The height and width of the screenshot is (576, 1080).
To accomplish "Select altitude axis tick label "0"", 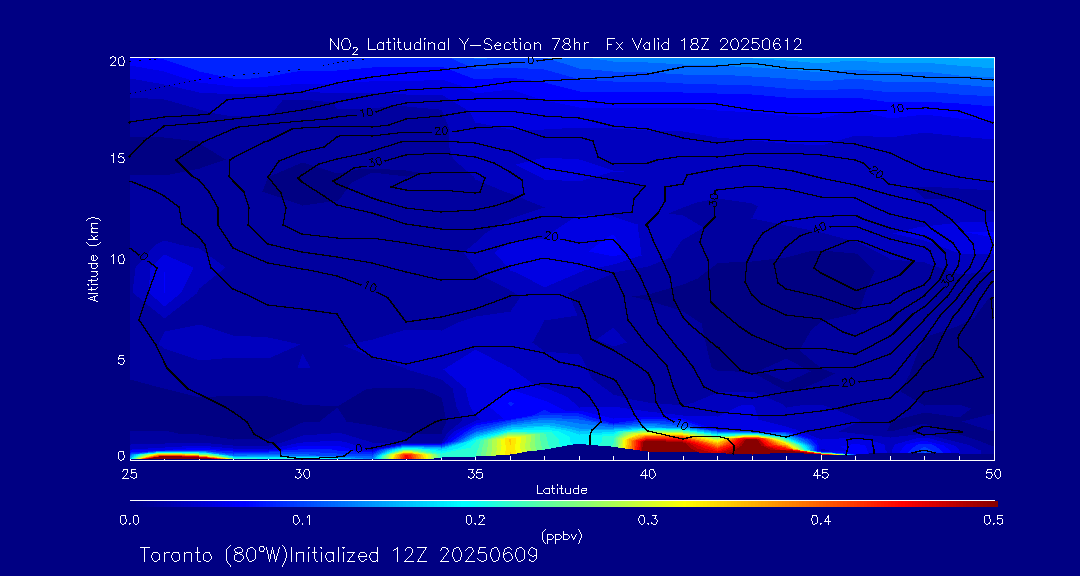I will 120,455.
